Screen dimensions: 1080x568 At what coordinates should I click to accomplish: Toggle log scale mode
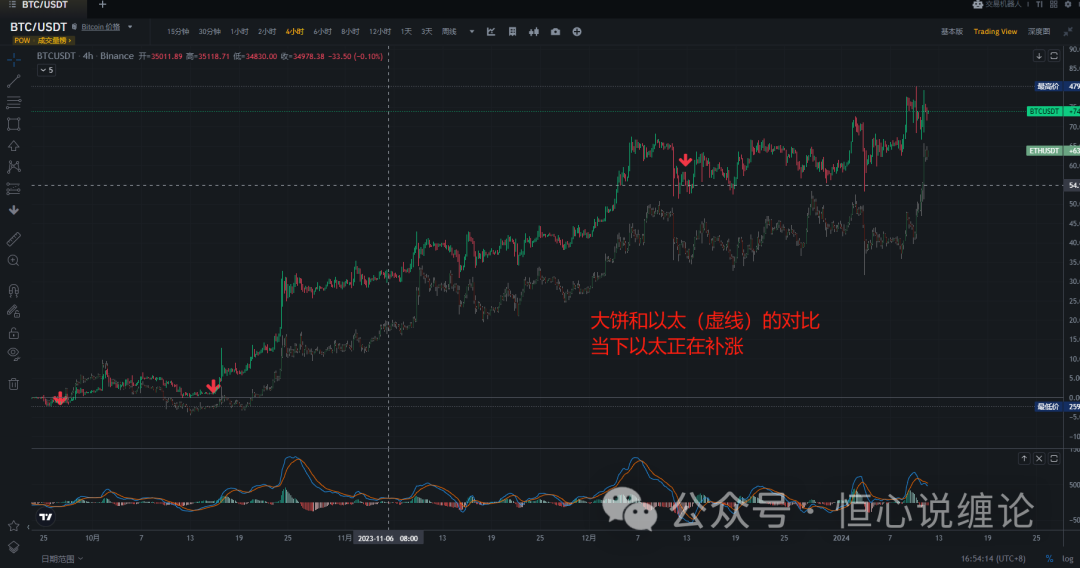point(1067,559)
